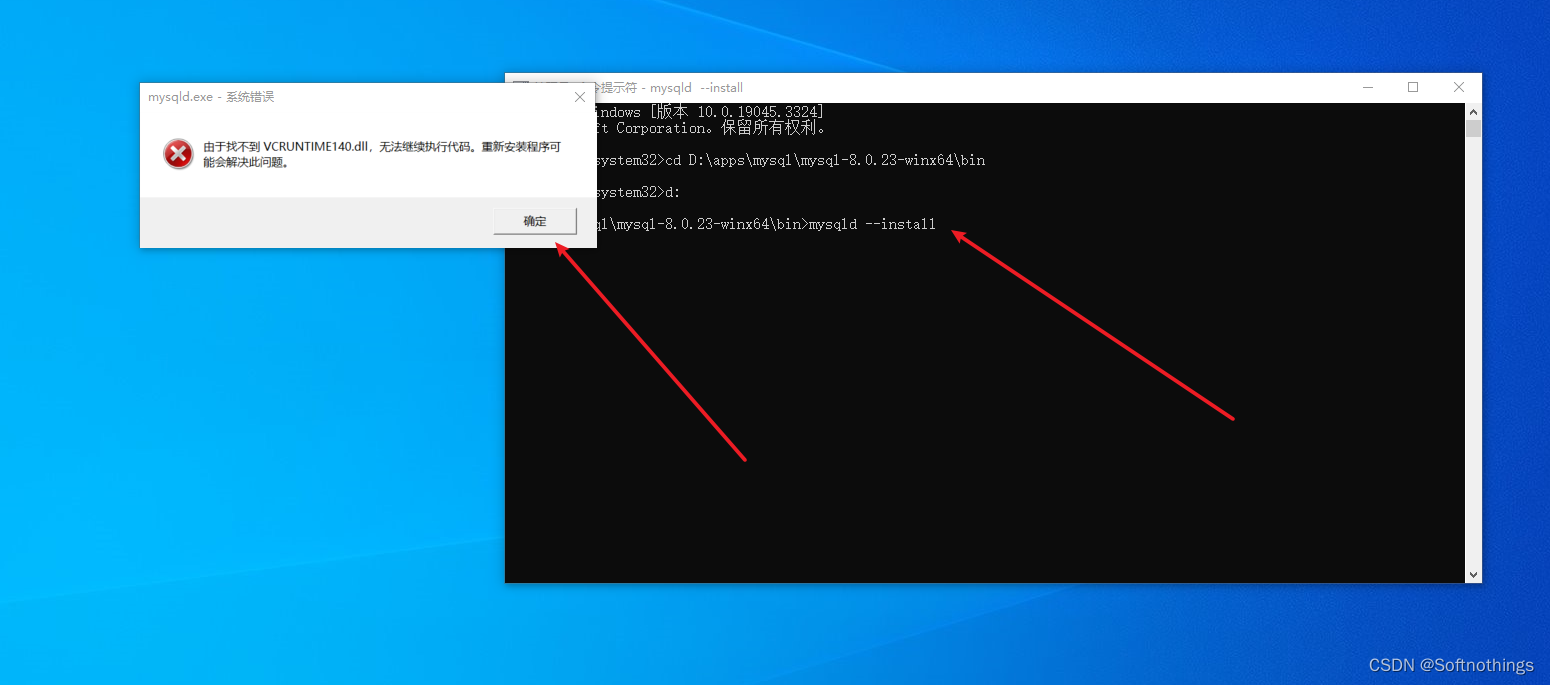Click the Windows version 10.0.19045.3324 line
The height and width of the screenshot is (685, 1550).
pos(710,112)
